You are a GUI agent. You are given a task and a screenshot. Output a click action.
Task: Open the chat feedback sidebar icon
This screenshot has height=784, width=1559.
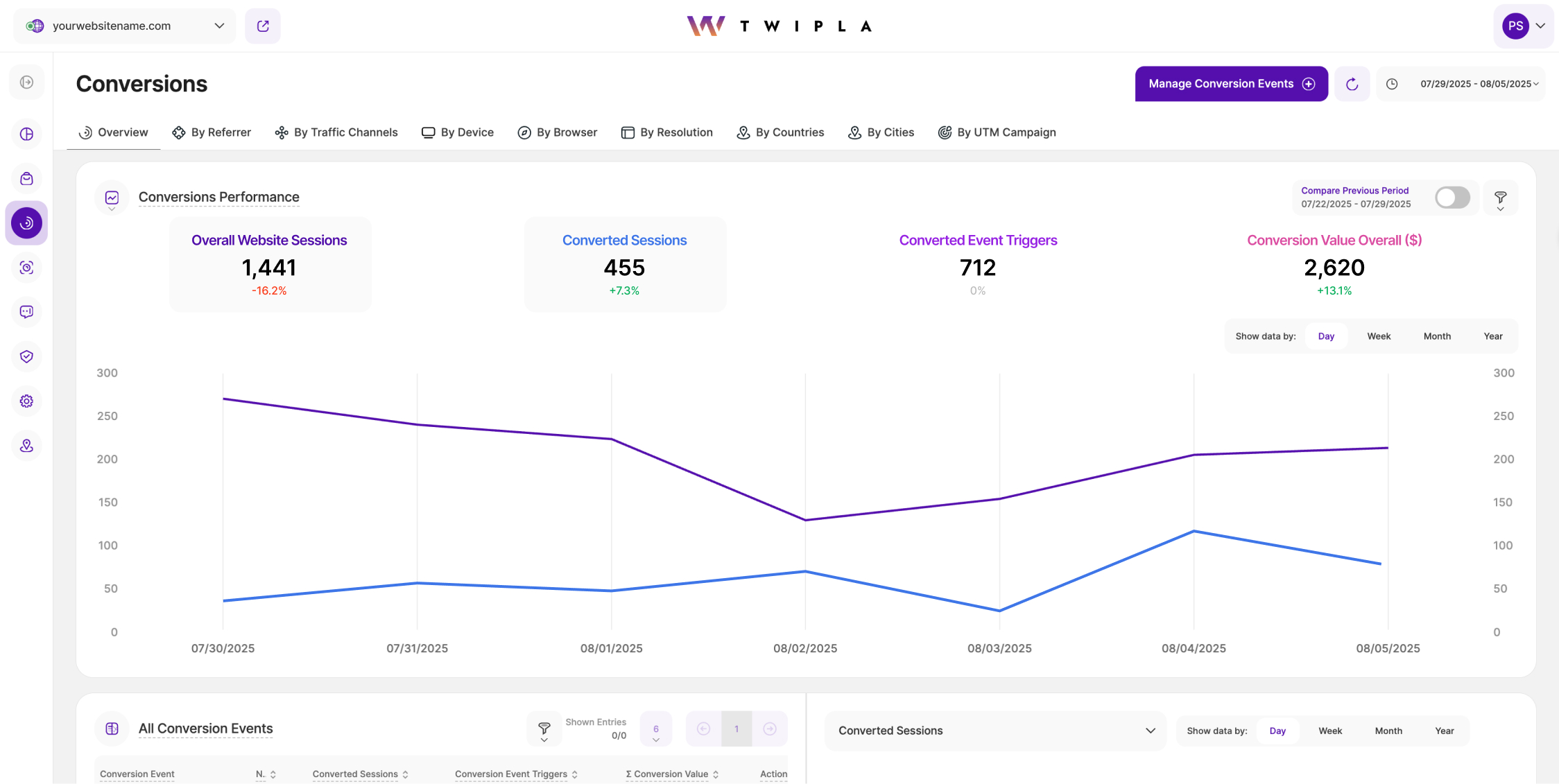(x=26, y=312)
